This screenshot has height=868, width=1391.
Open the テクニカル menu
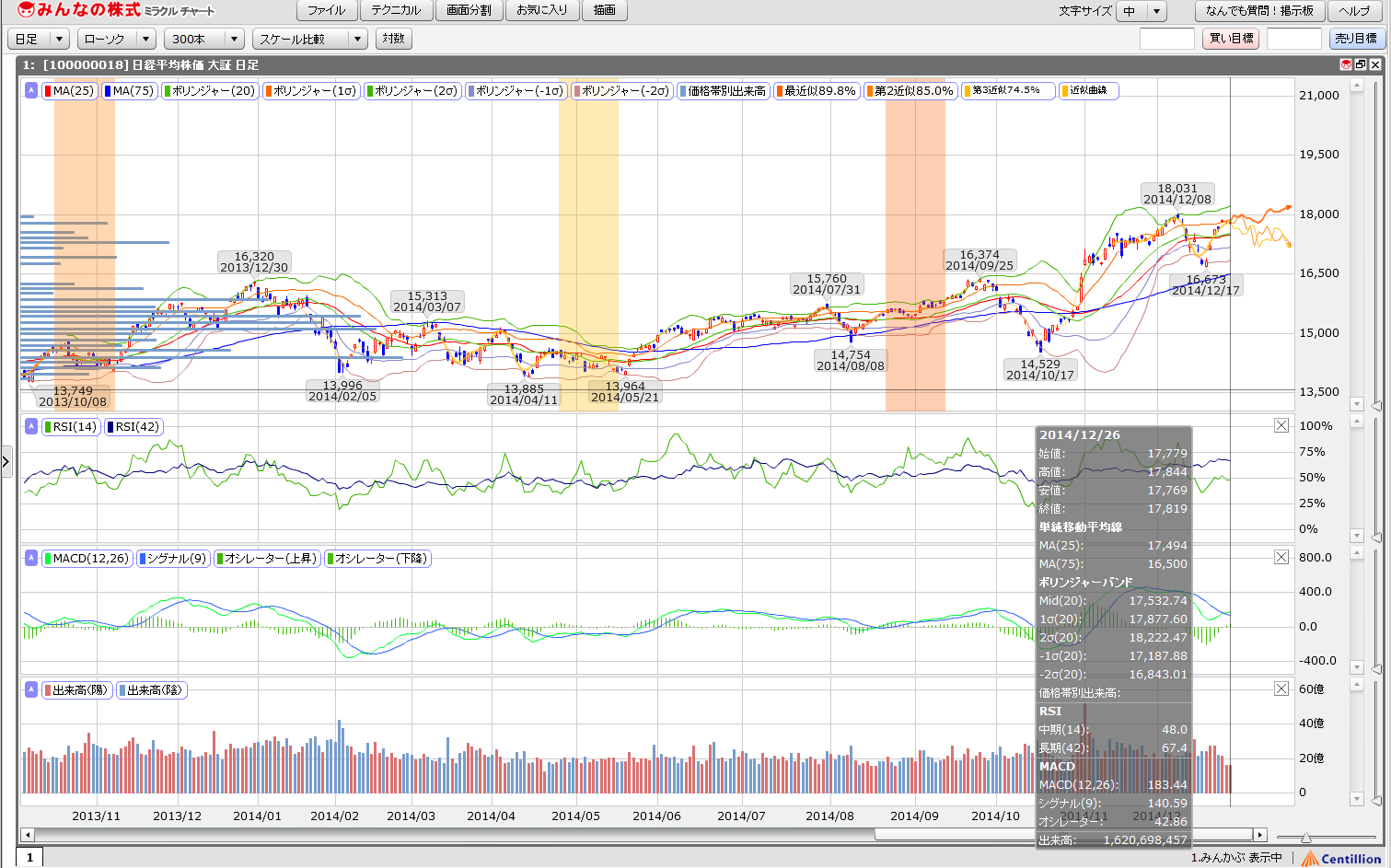click(x=396, y=10)
